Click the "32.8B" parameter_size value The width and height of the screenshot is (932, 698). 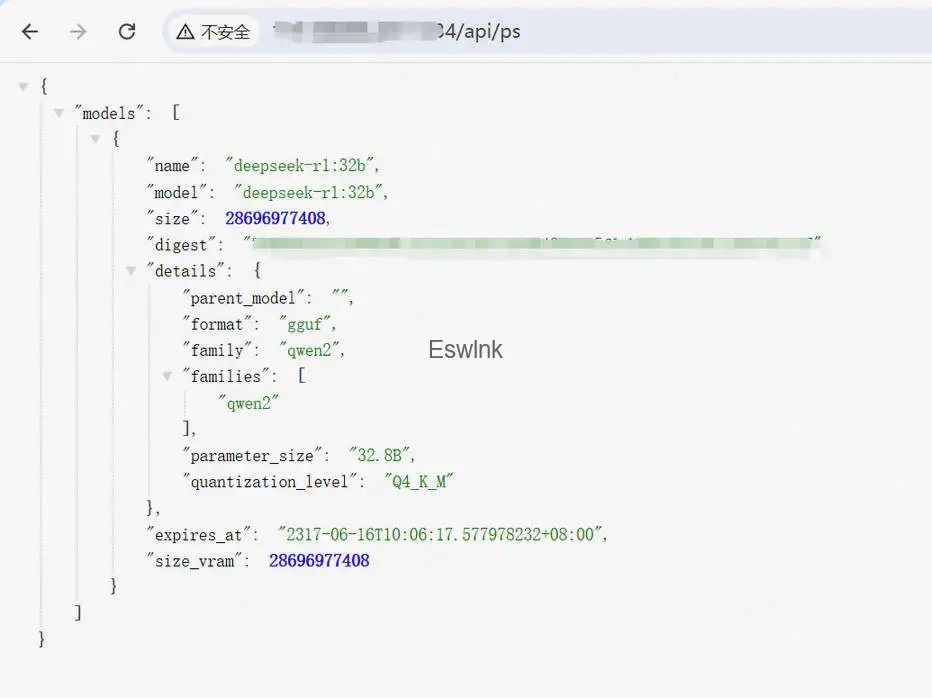tap(381, 455)
